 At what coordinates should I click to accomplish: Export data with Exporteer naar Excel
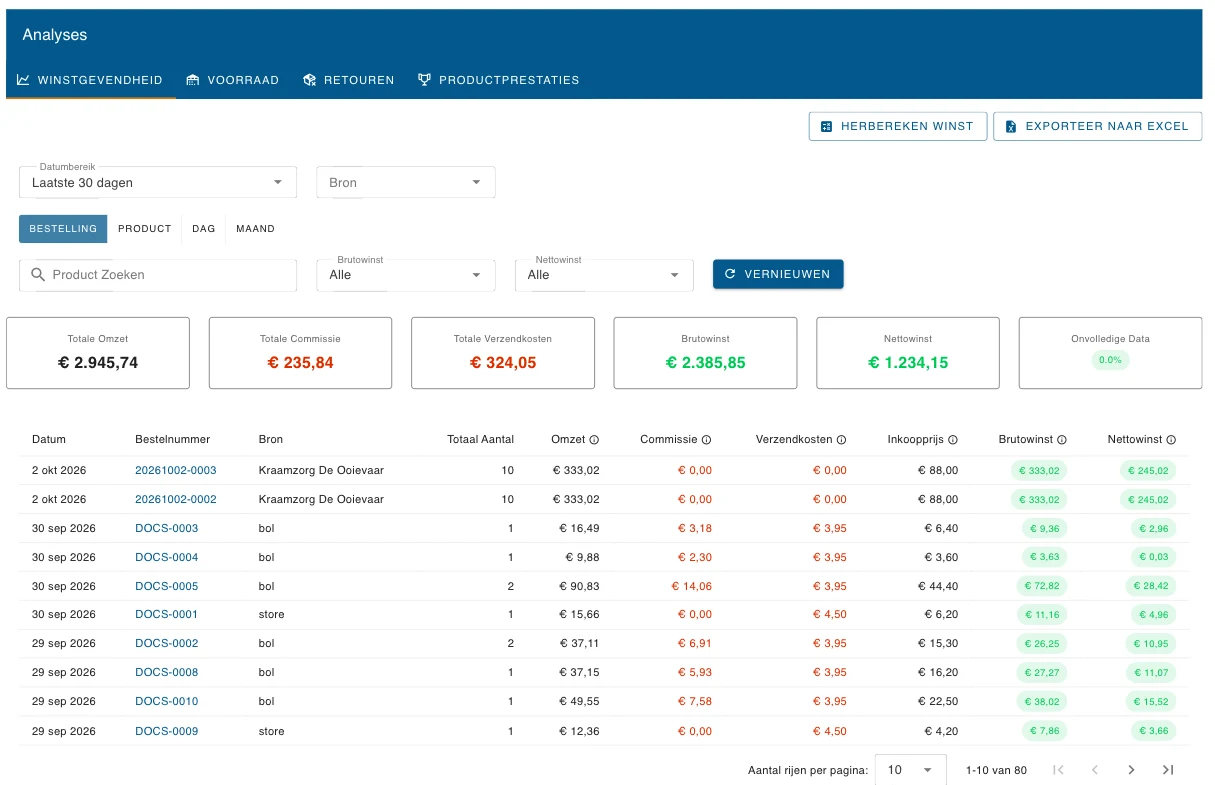coord(1097,126)
